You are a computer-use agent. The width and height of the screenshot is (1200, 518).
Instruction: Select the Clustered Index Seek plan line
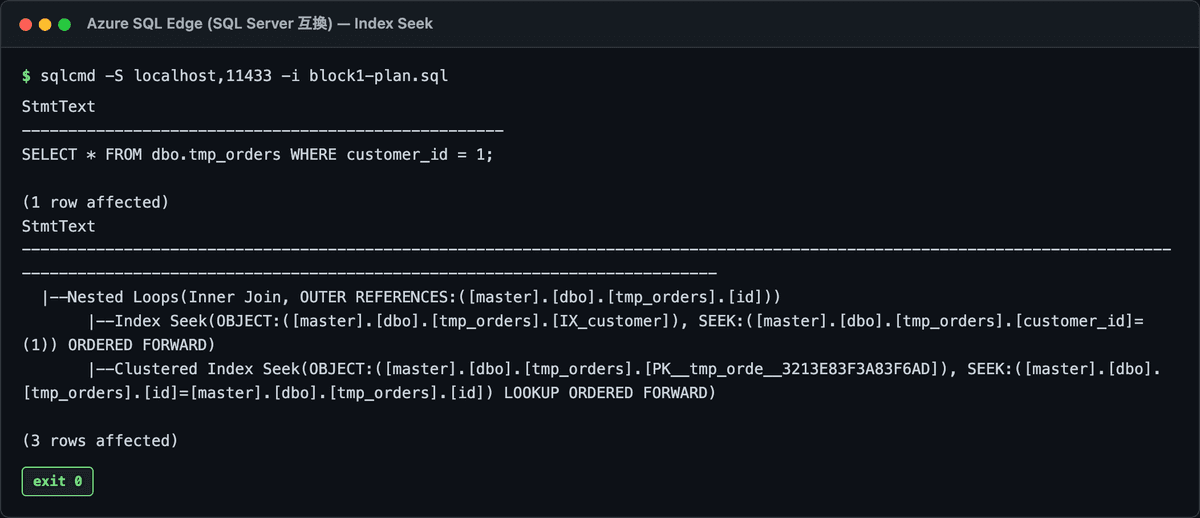(x=625, y=370)
